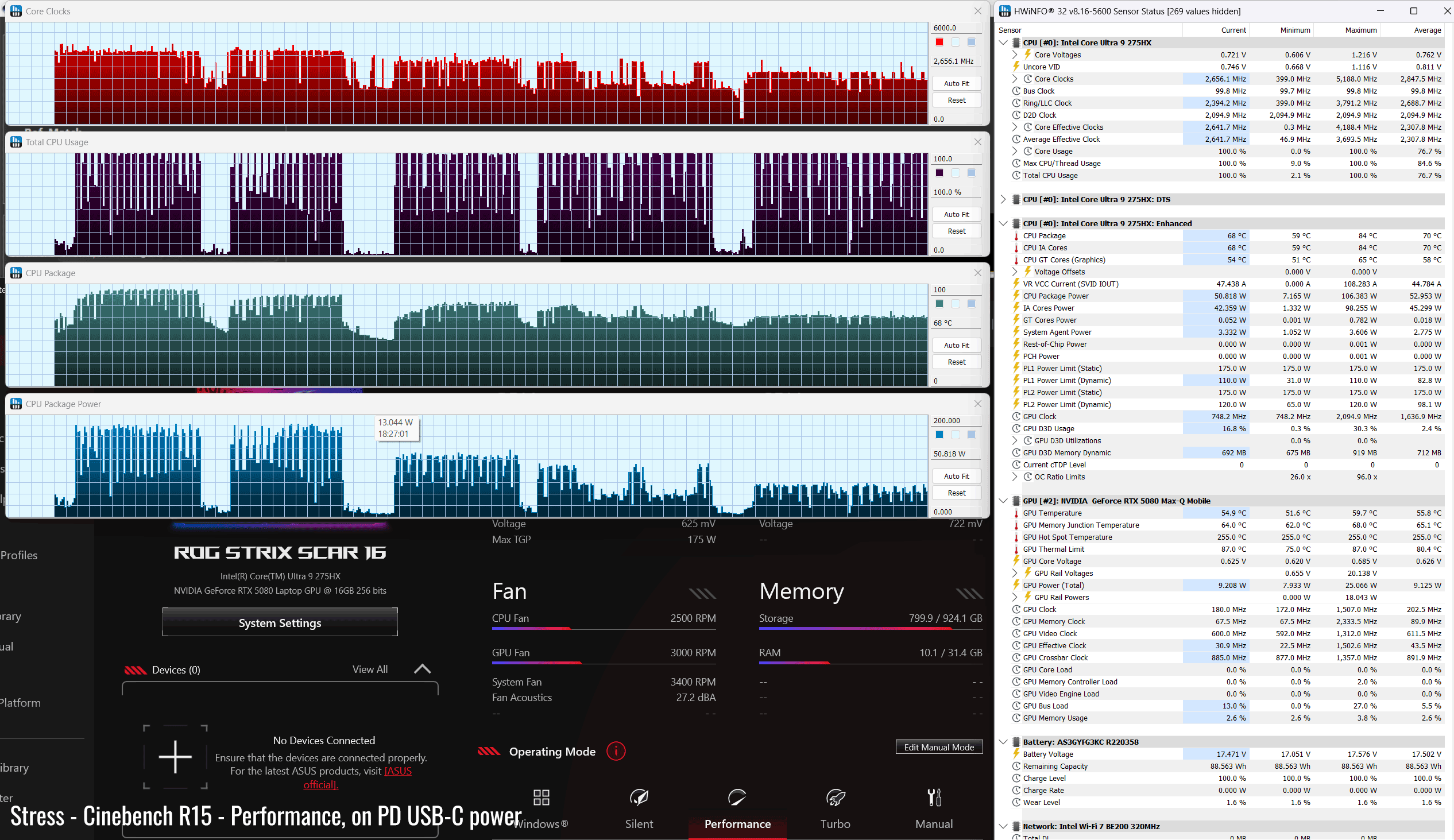
Task: Click the Core Clocks graph window icon
Action: pos(16,11)
